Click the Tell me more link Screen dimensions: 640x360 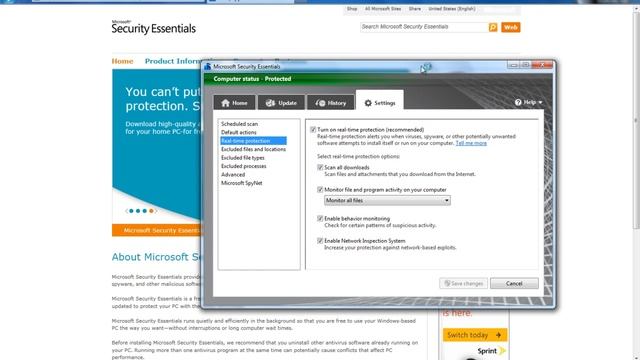(x=471, y=143)
